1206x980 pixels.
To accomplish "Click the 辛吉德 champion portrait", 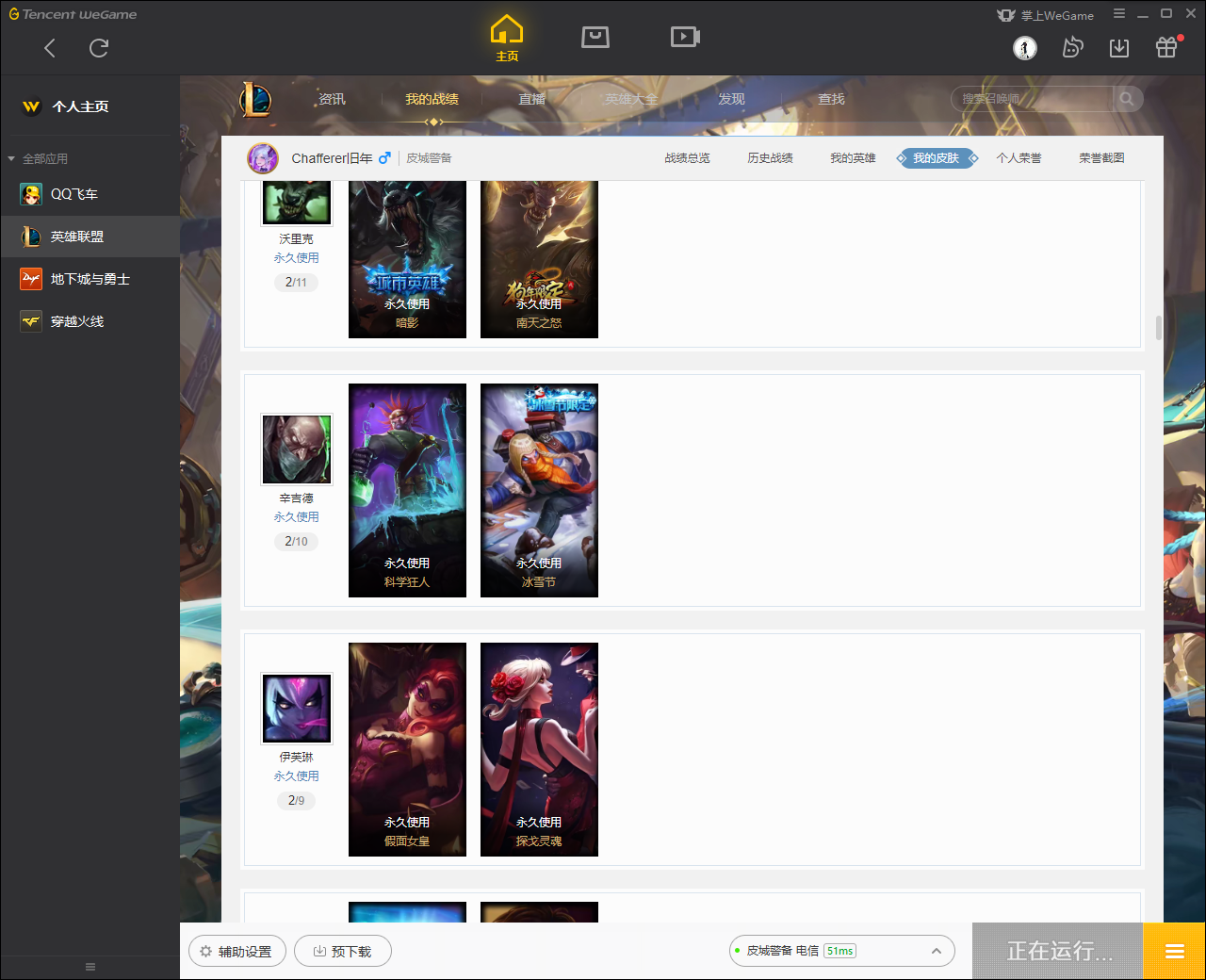I will coord(297,449).
